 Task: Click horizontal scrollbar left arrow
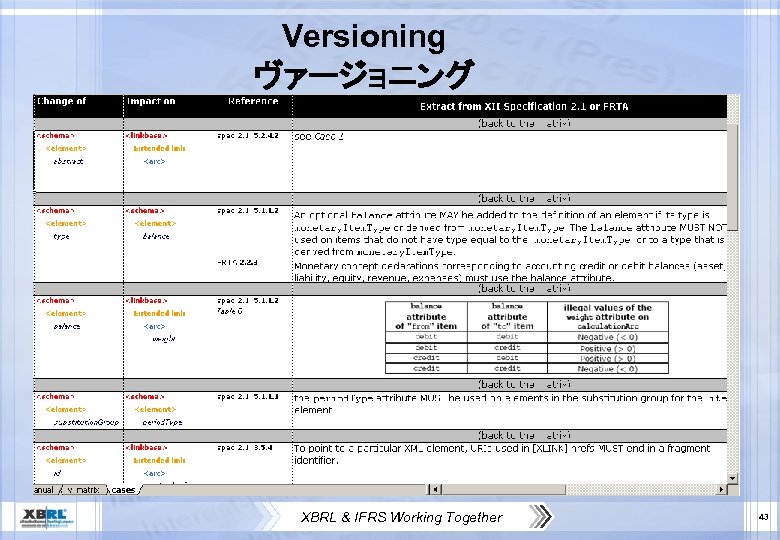pos(435,490)
